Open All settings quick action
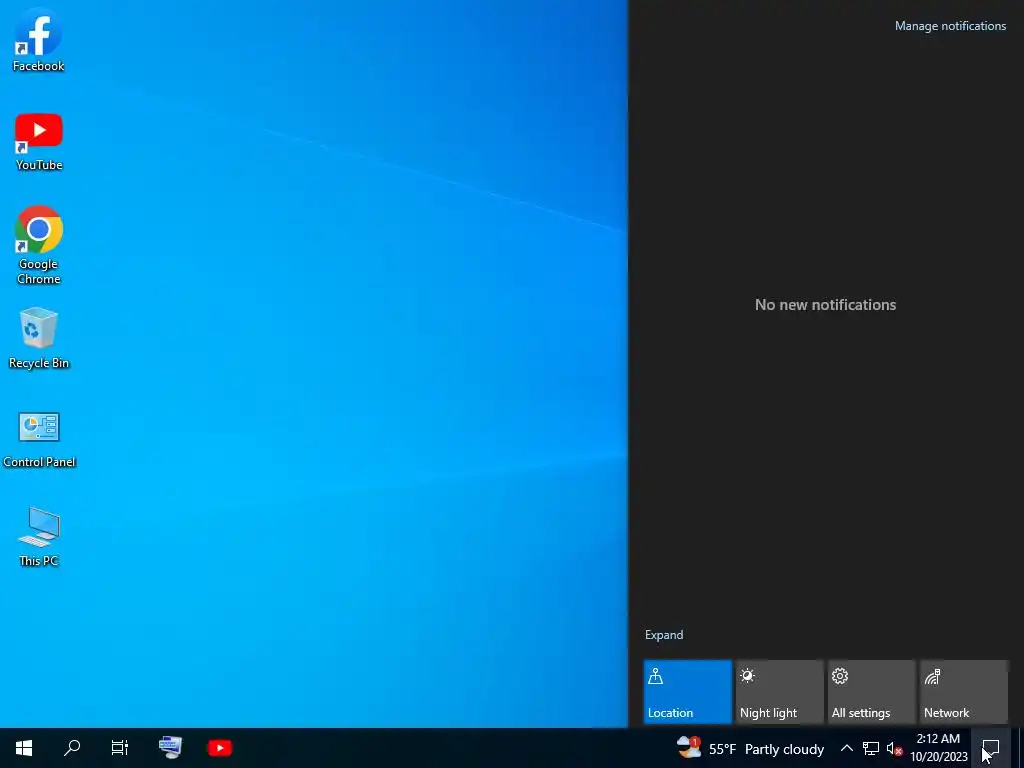1024x768 pixels. point(872,692)
